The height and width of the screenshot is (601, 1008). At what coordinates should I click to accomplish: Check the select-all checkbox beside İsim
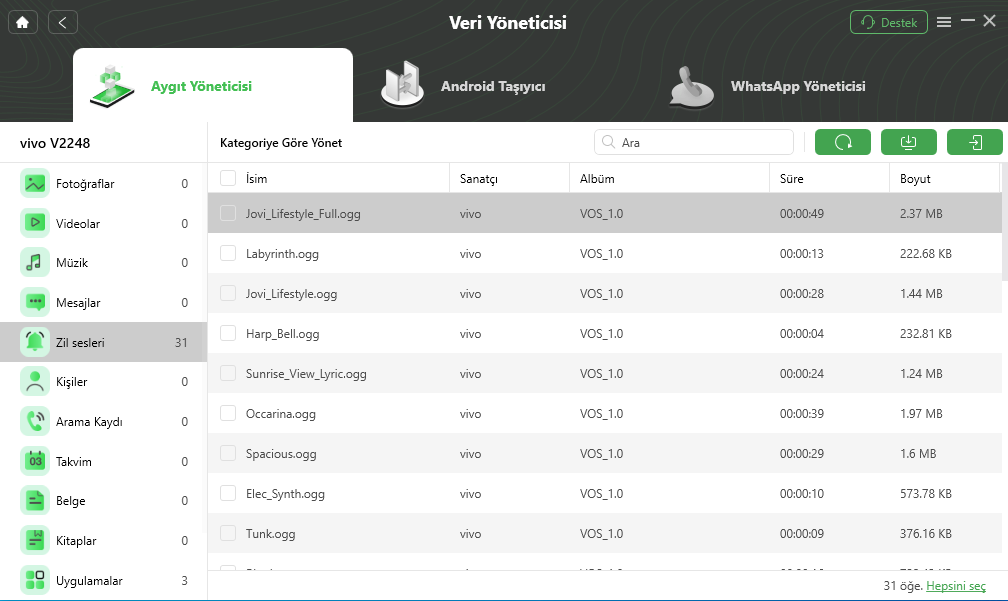click(x=228, y=178)
